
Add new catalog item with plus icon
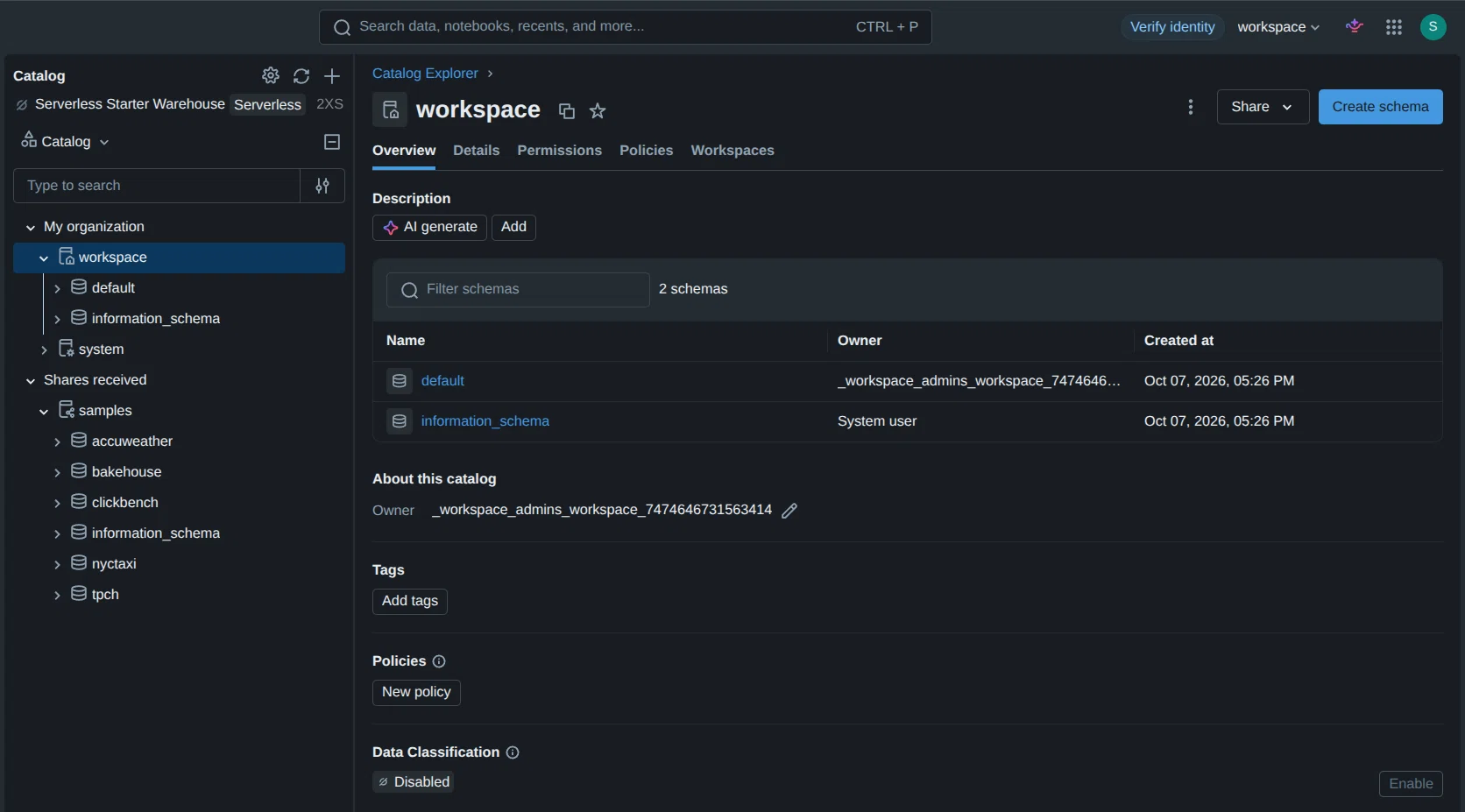pyautogui.click(x=332, y=76)
